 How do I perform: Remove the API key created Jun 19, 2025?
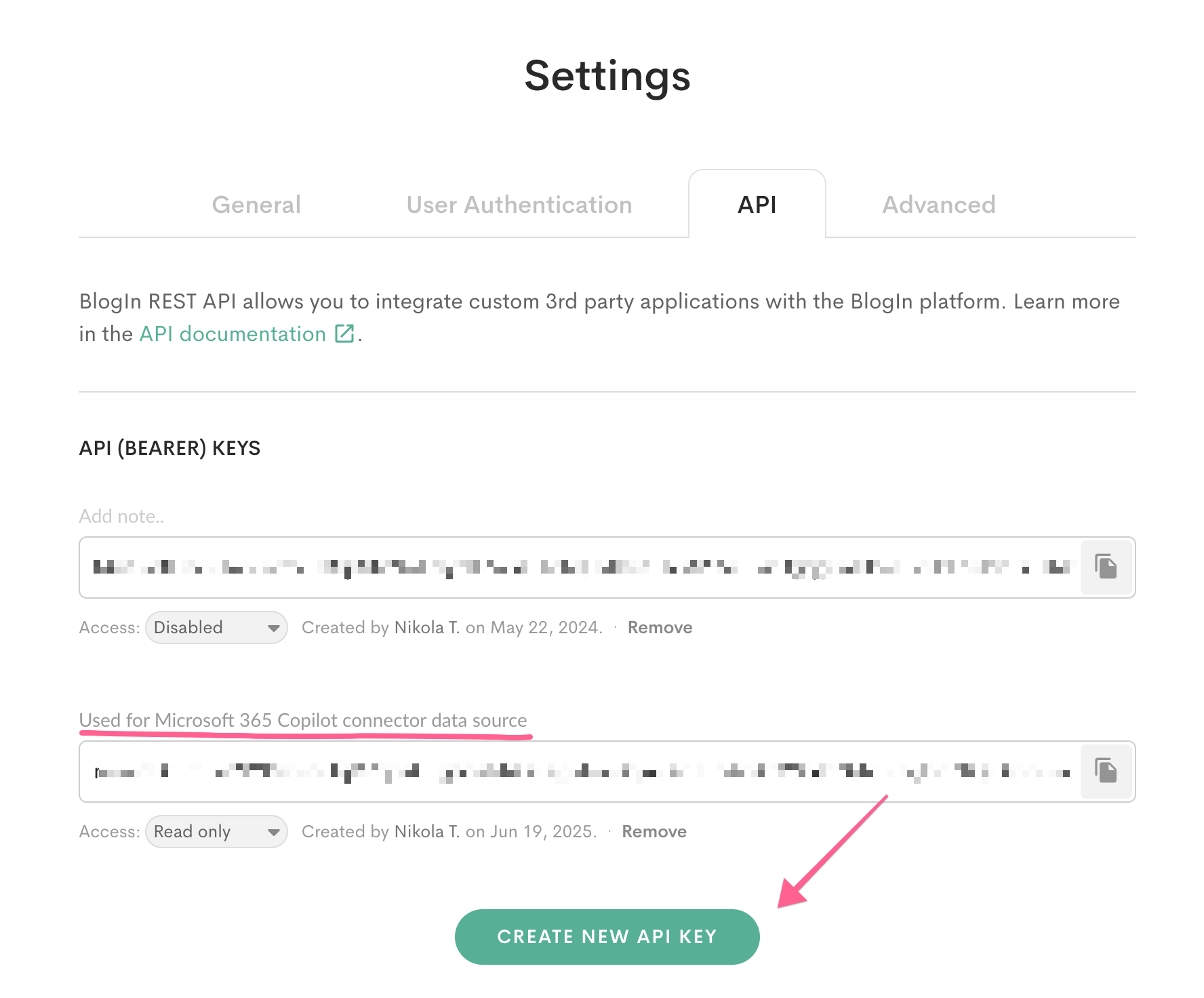tap(654, 832)
